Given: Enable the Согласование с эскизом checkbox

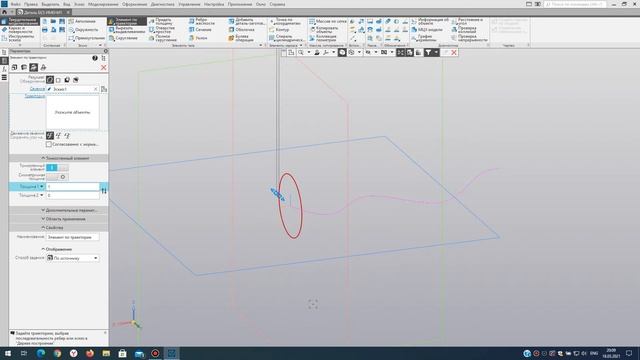Looking at the screenshot, I should (49, 144).
